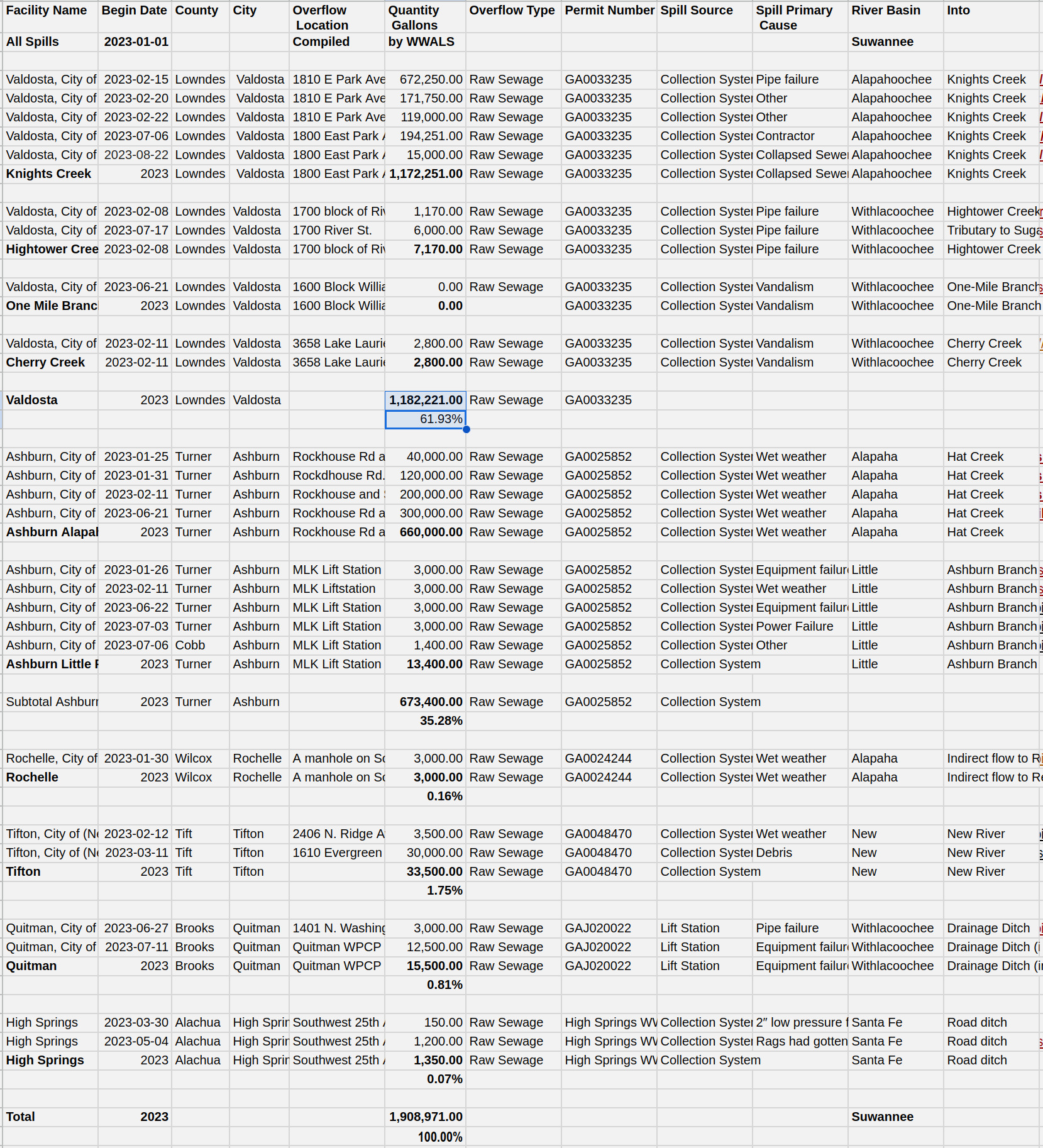Click the bold 7,170.00 quantity cell
The height and width of the screenshot is (1148, 1043).
pos(426,250)
